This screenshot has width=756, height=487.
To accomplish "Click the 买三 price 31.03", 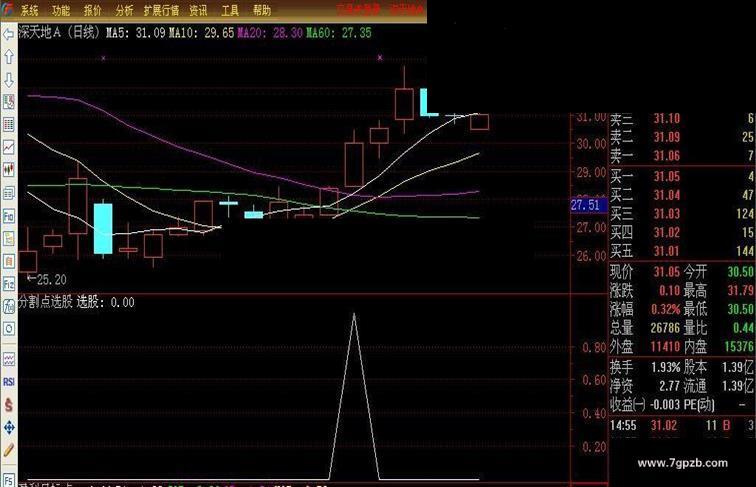I will 667,214.
